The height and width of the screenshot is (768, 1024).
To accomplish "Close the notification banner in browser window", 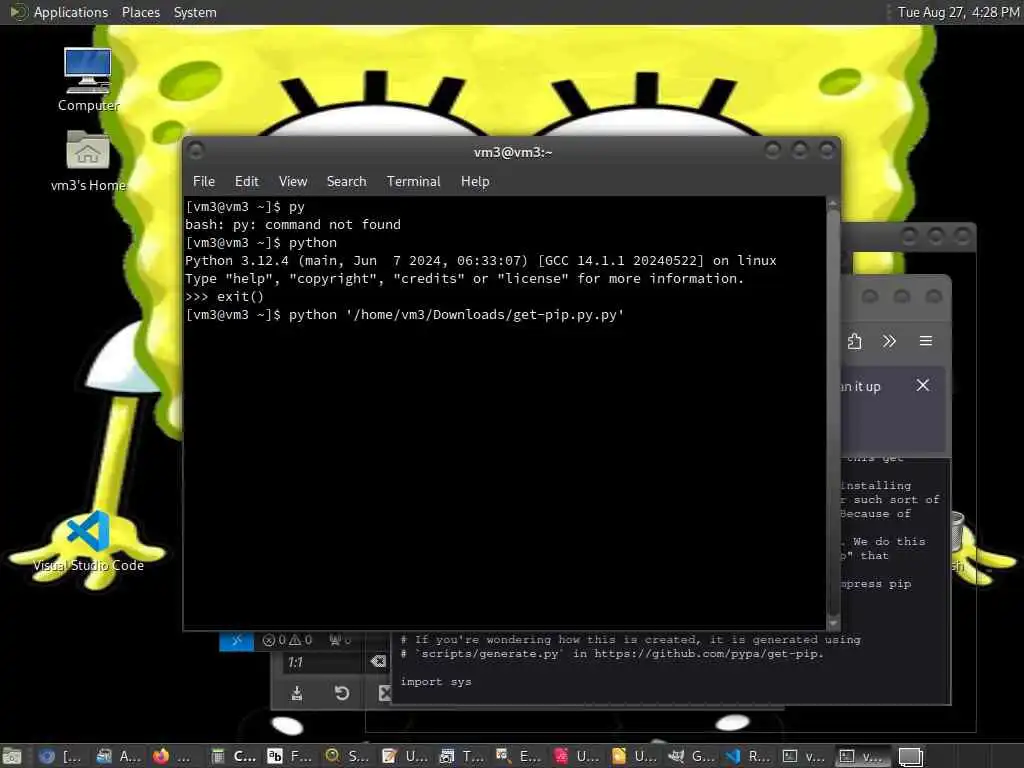I will click(x=923, y=385).
